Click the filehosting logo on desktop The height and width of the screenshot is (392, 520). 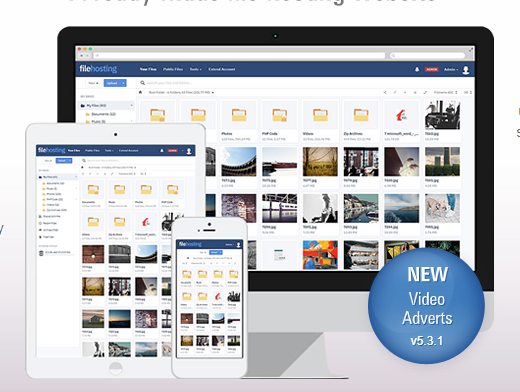[x=98, y=69]
